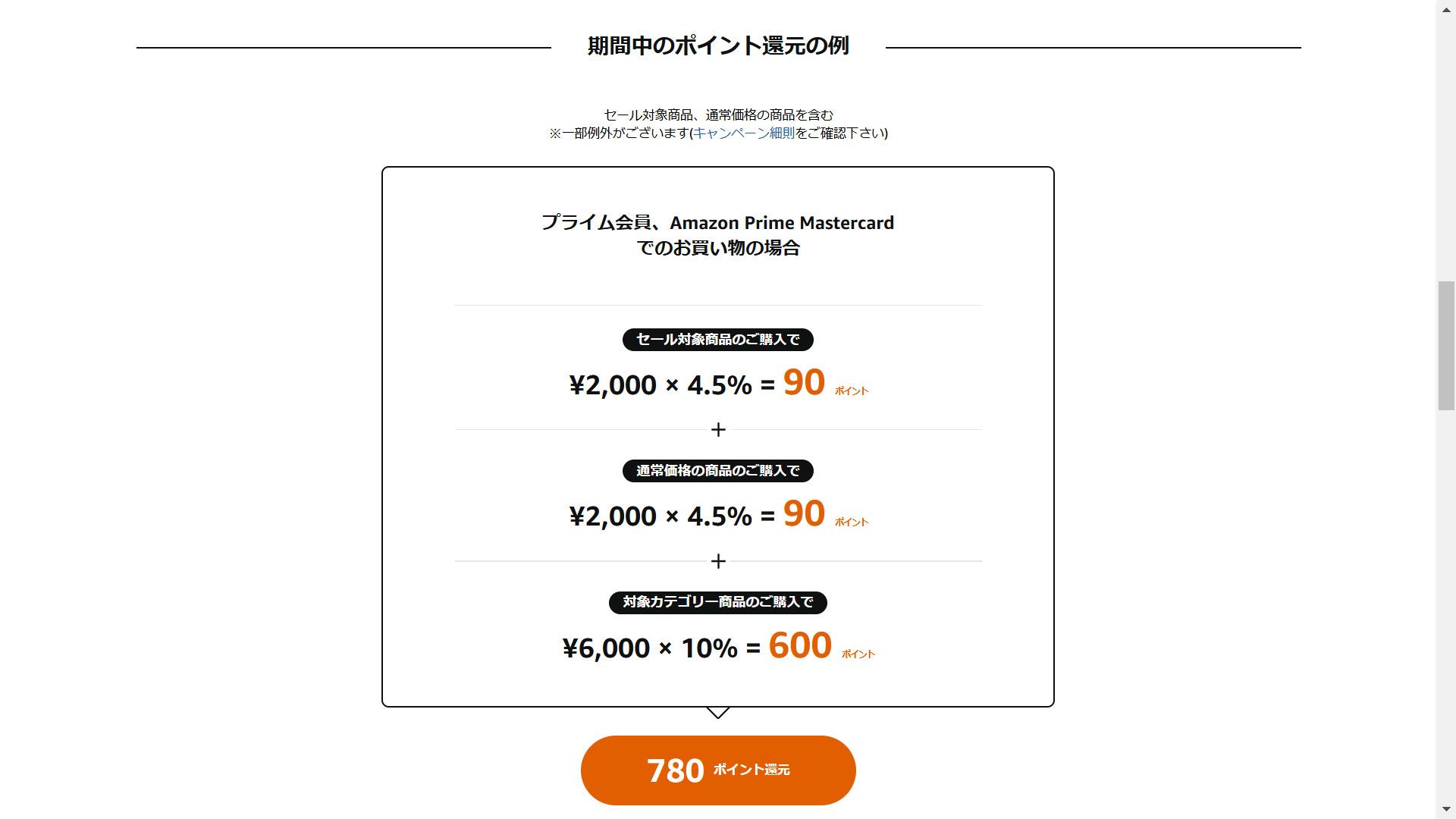The image size is (1456, 819).
Task: Select the セール対象商品のご購入で black badge
Action: click(717, 340)
